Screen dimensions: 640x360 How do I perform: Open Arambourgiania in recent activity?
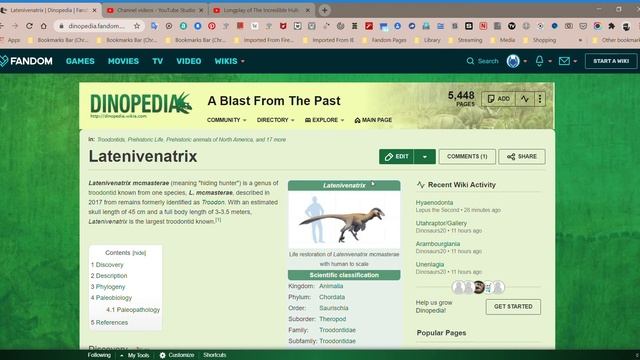pos(438,244)
